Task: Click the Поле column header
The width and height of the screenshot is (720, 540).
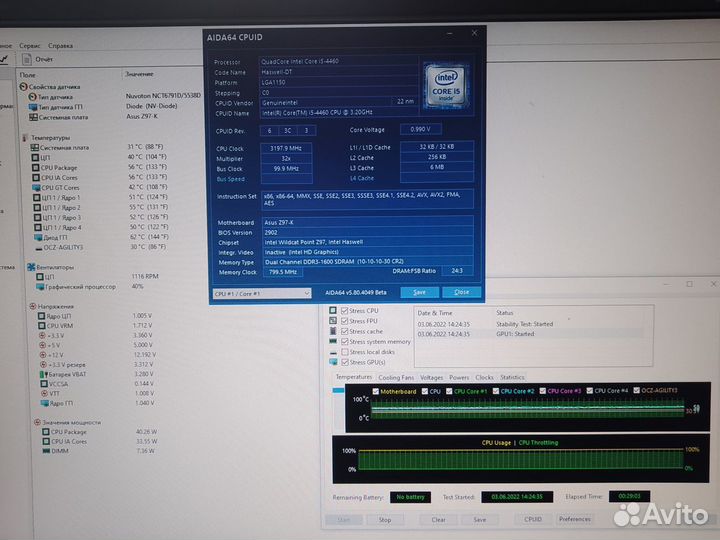Action: pyautogui.click(x=28, y=75)
